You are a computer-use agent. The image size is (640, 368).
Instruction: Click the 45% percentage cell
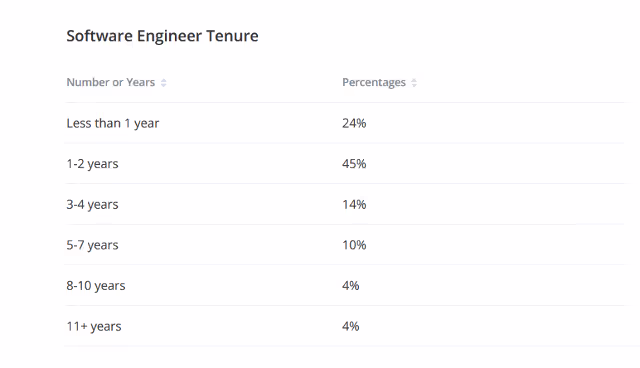(354, 164)
